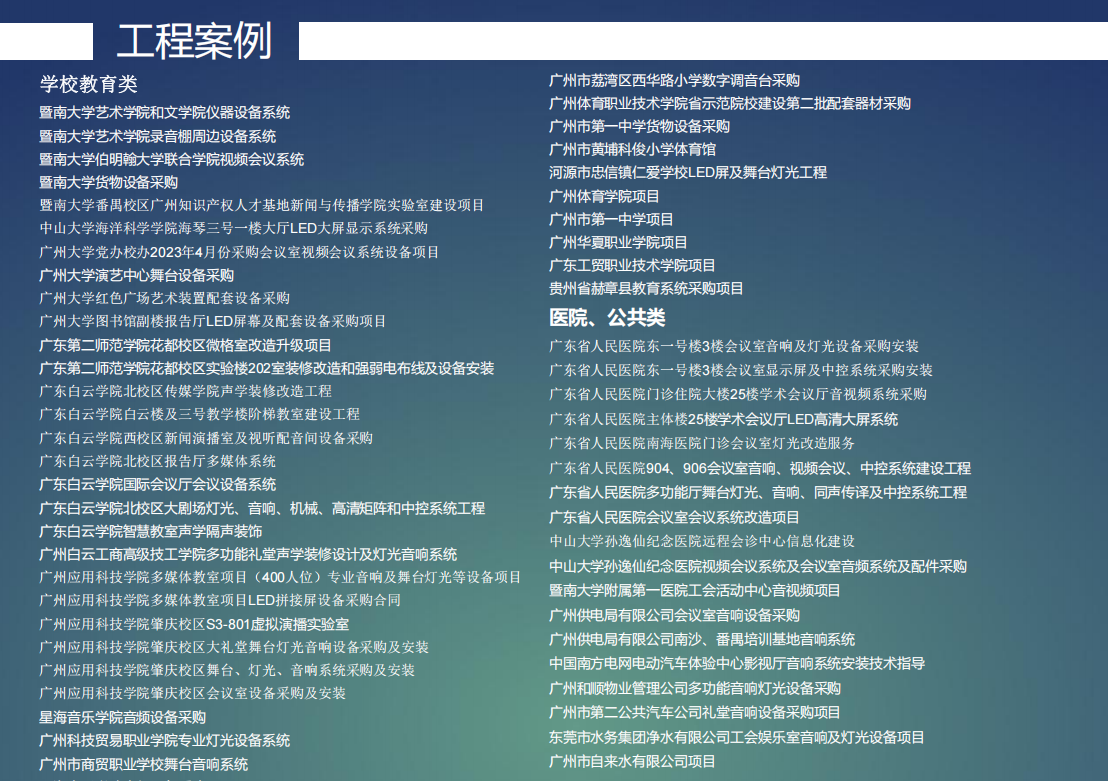Click "暨南大学艺术学院和文学院仪器设备系统" entry
The image size is (1108, 781).
tap(165, 112)
